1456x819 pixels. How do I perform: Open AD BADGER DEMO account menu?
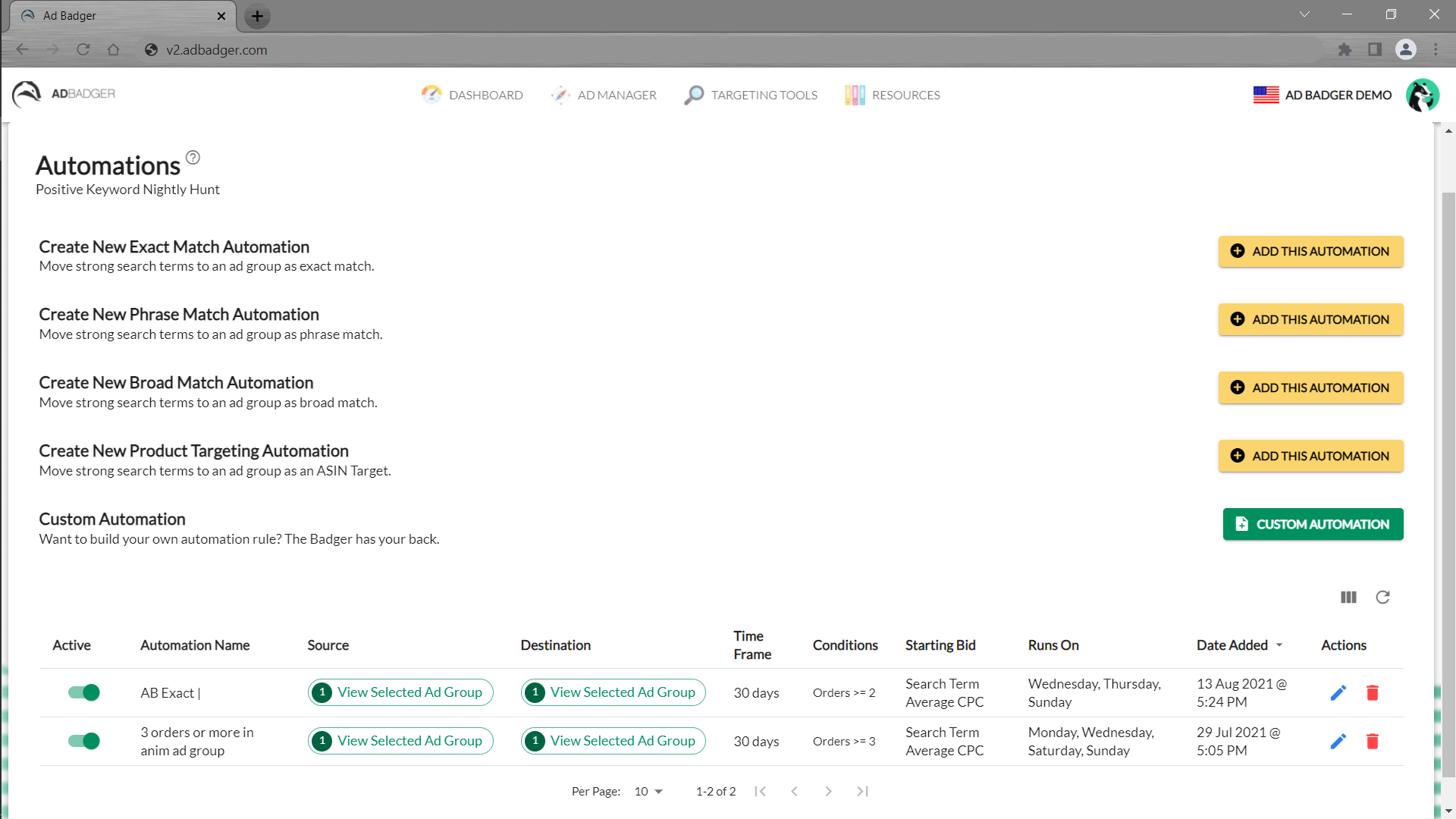point(1338,95)
